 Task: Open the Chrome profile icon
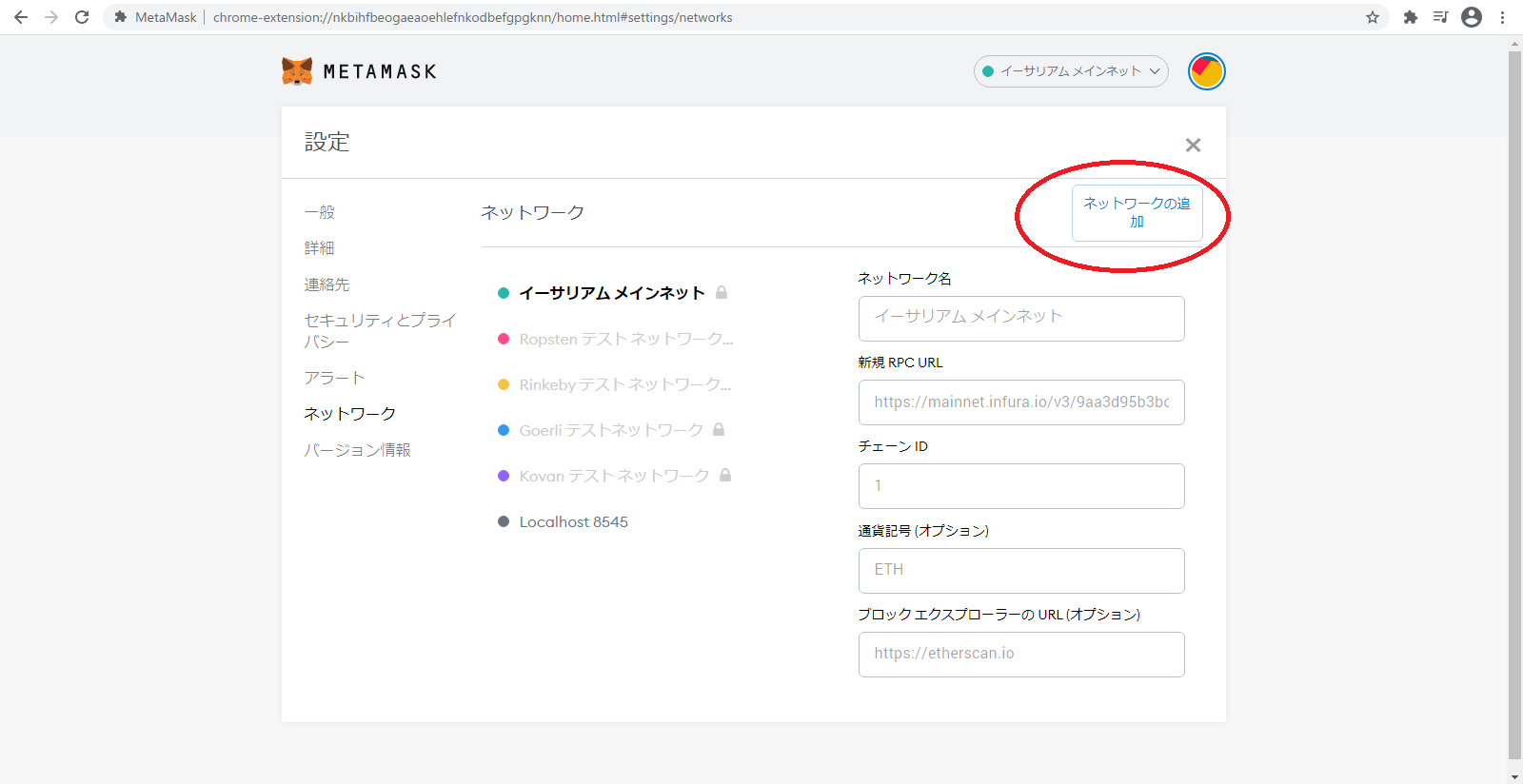point(1472,17)
